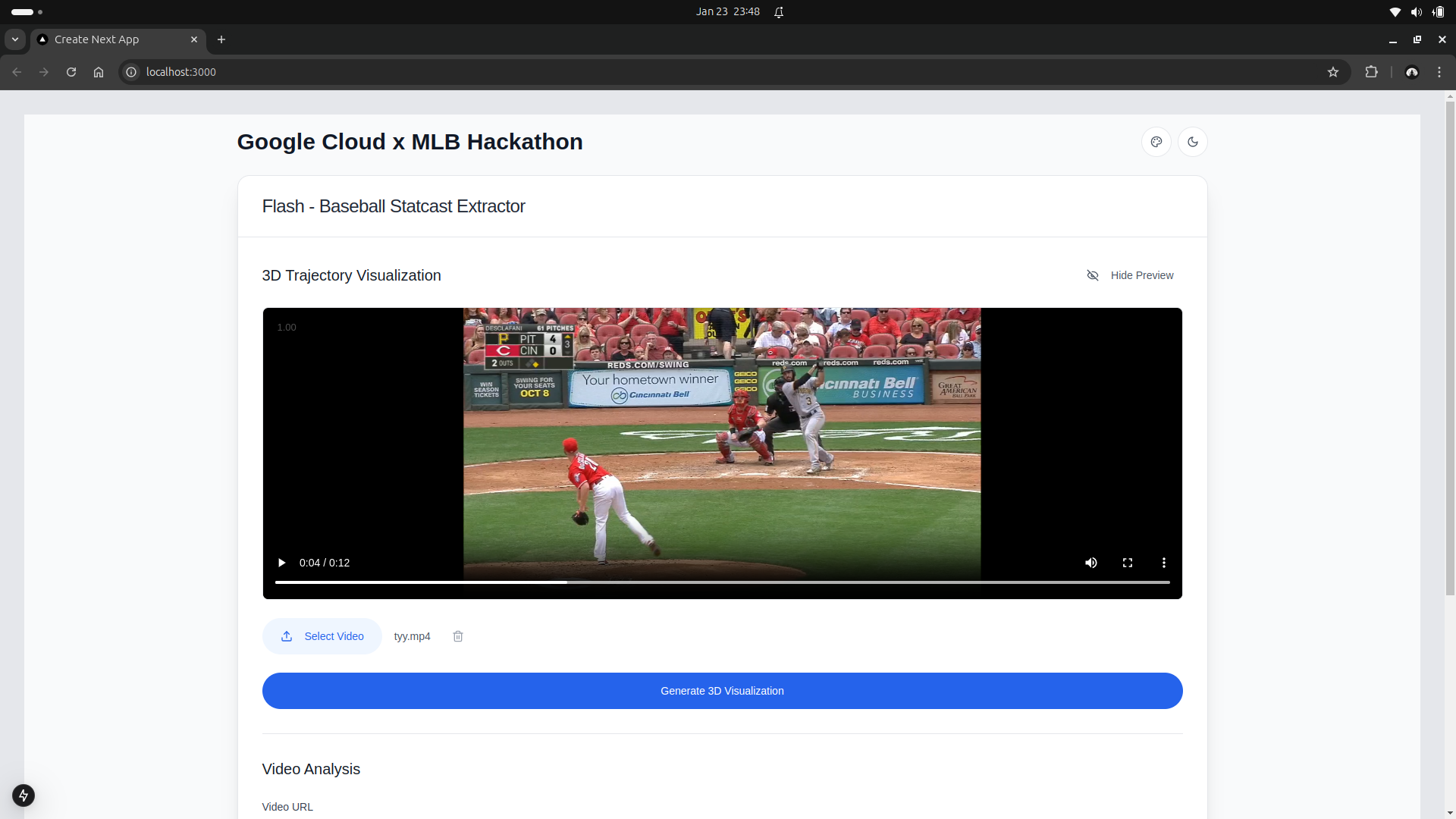Play the baseball video
The image size is (1456, 819).
click(x=281, y=563)
